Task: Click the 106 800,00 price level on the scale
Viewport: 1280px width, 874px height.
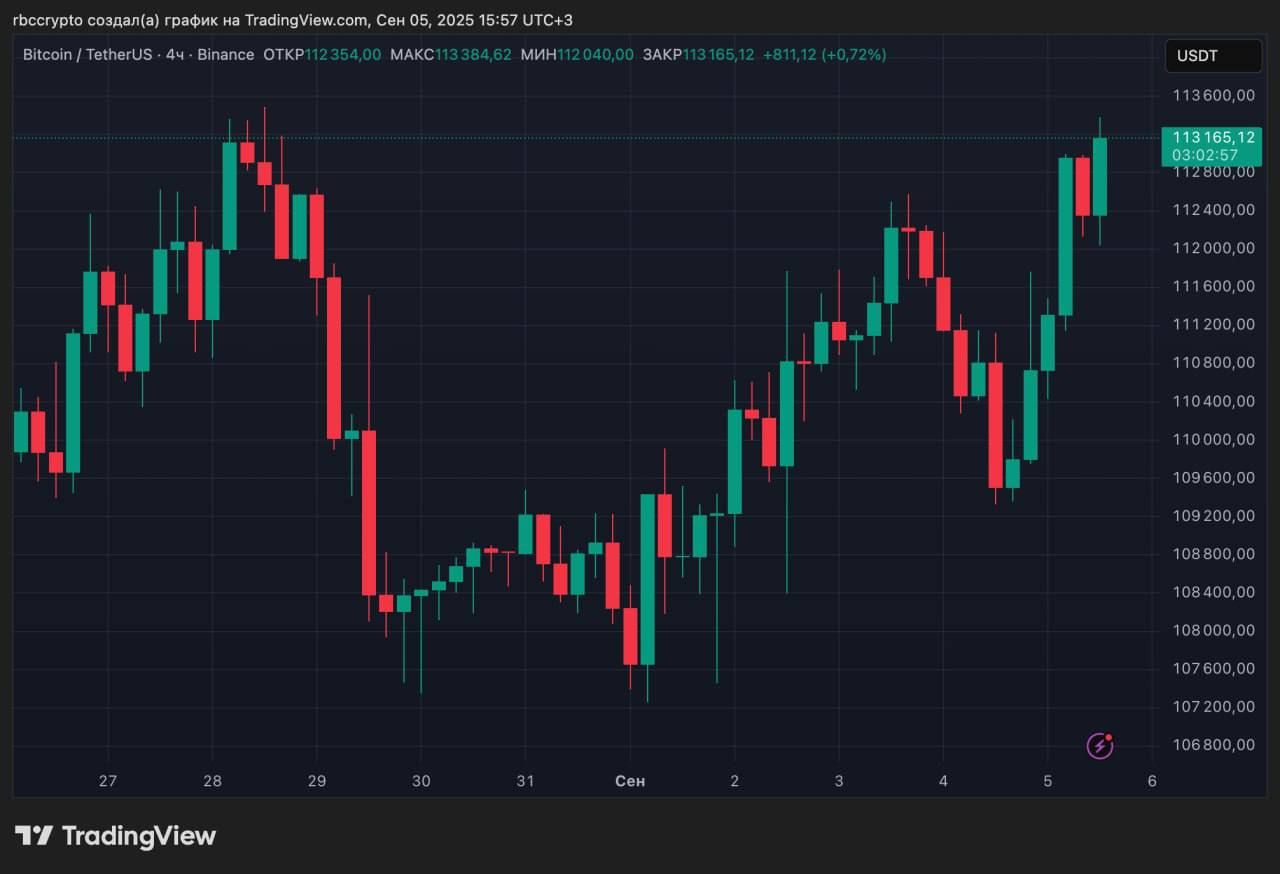Action: pyautogui.click(x=1213, y=745)
